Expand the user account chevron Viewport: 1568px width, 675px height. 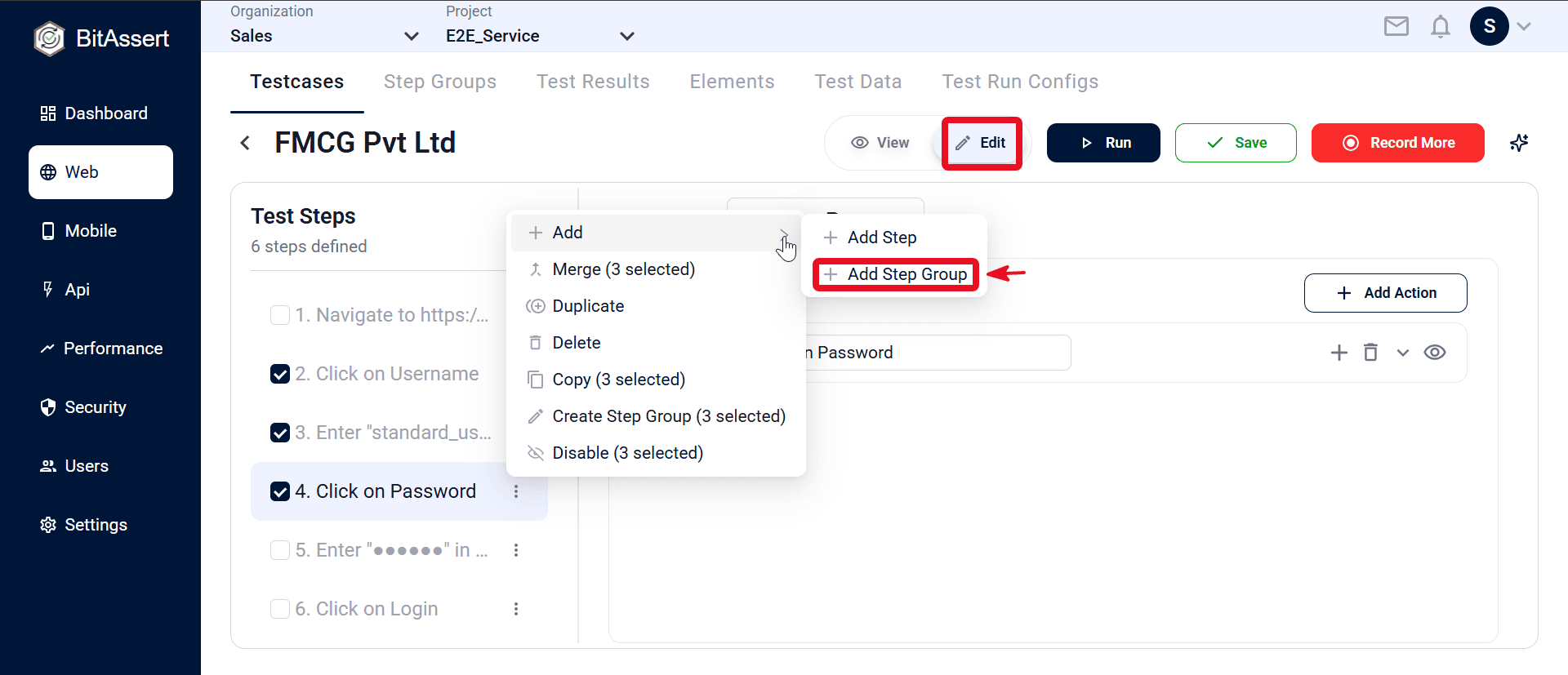point(1524,26)
